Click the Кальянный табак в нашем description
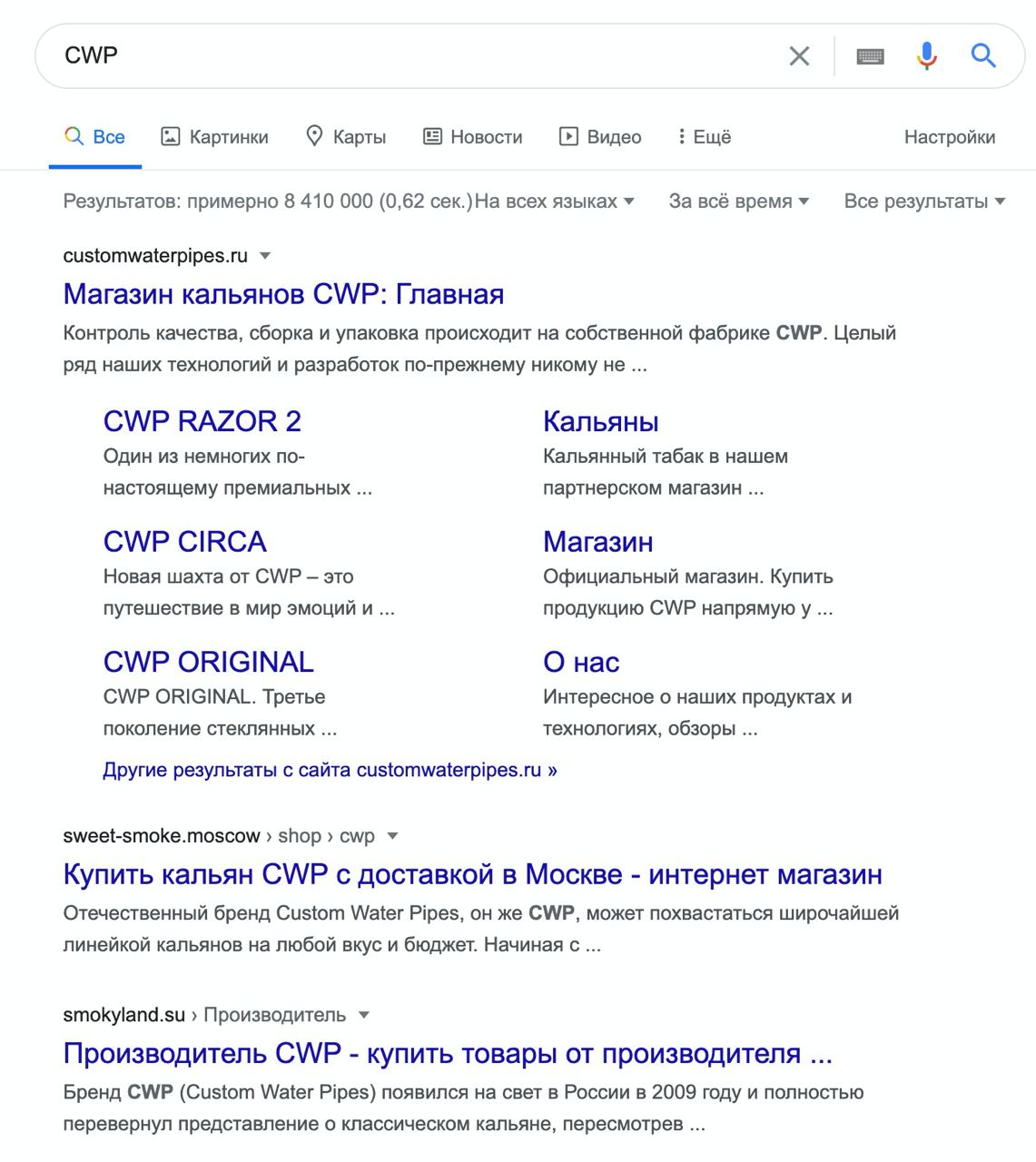This screenshot has height=1162, width=1036. pyautogui.click(x=666, y=472)
